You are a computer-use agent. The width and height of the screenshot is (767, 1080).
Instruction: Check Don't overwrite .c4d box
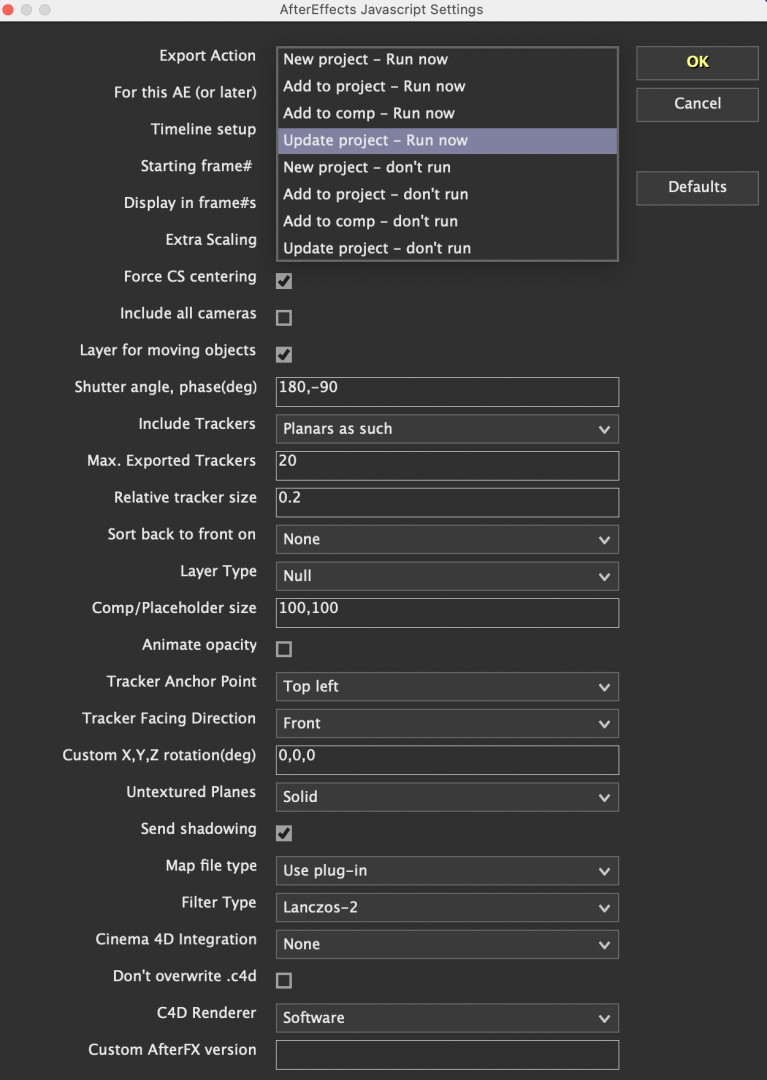(284, 980)
